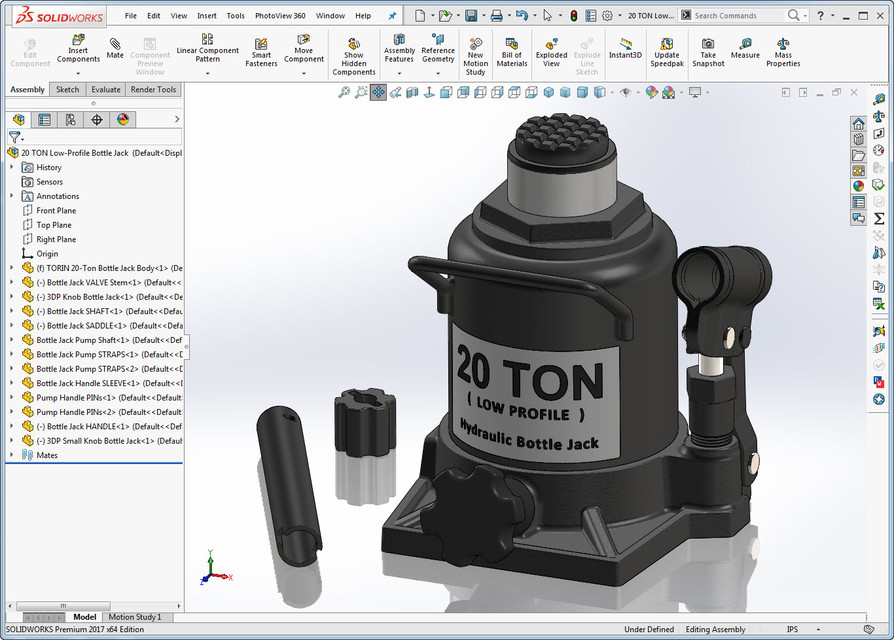Open the Edit Appearance color tool
The width and height of the screenshot is (894, 640).
coord(652,91)
